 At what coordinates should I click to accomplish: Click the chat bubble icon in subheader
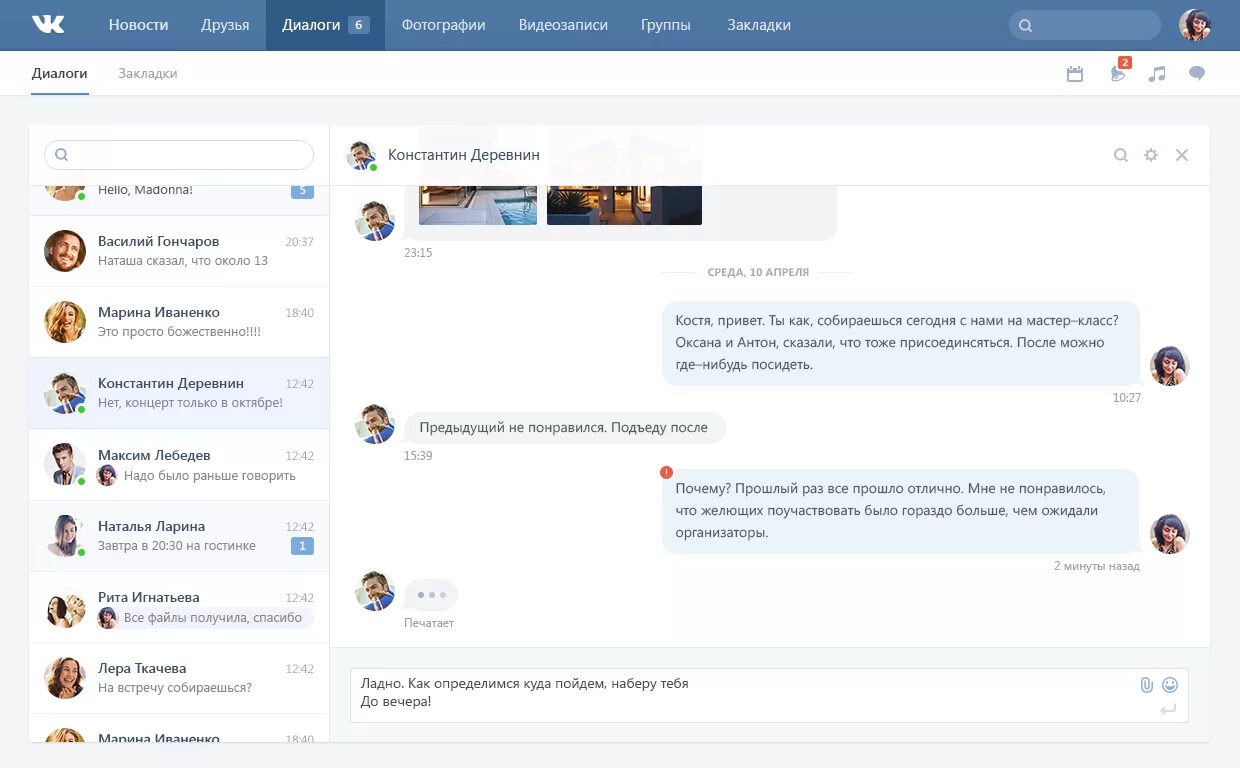click(x=1197, y=74)
